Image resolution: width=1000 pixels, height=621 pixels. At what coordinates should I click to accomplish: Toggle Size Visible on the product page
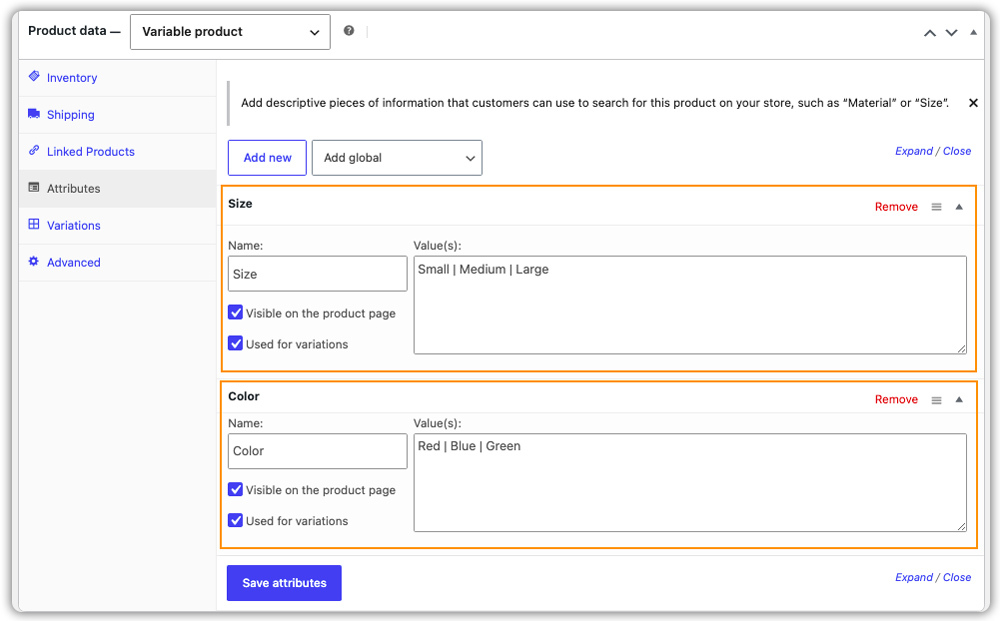(x=235, y=312)
